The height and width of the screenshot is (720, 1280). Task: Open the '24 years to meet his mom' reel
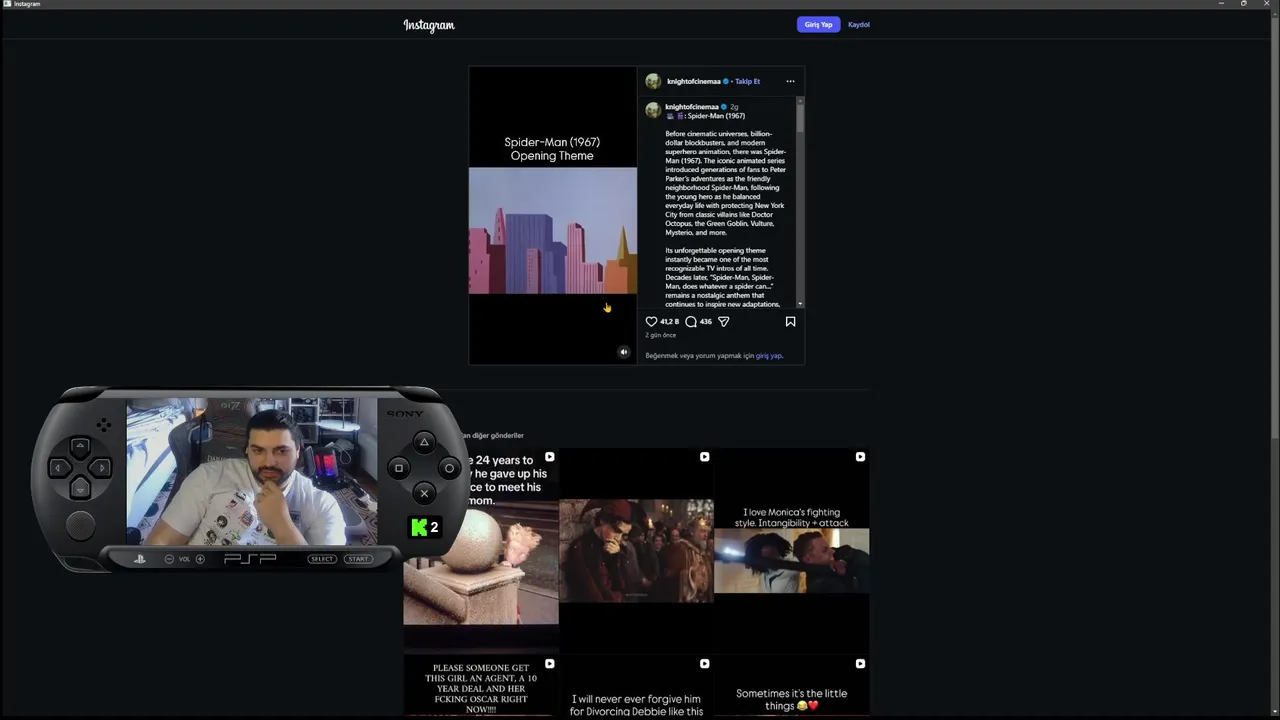[x=481, y=550]
